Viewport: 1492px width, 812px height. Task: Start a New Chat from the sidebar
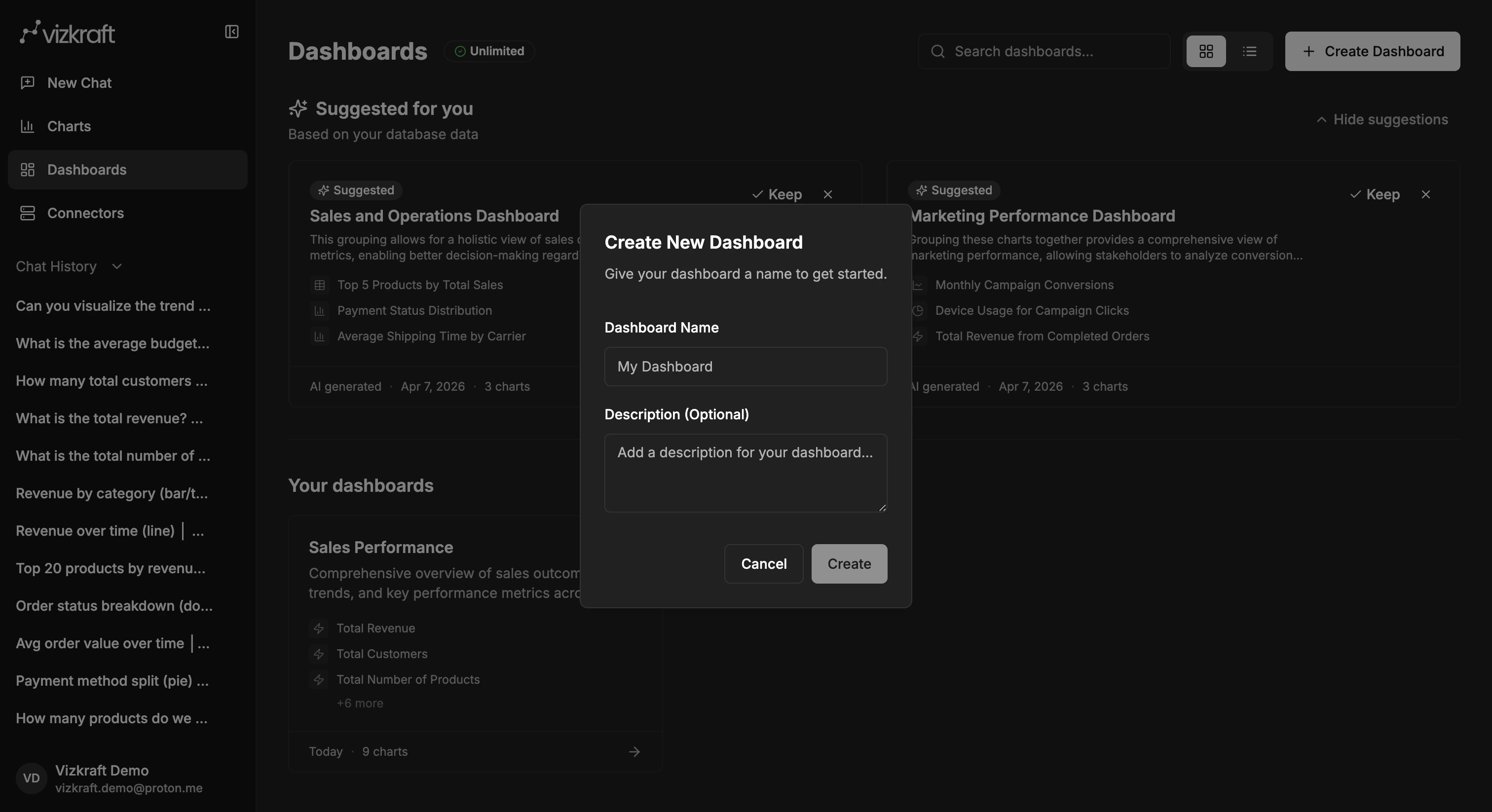click(x=79, y=82)
